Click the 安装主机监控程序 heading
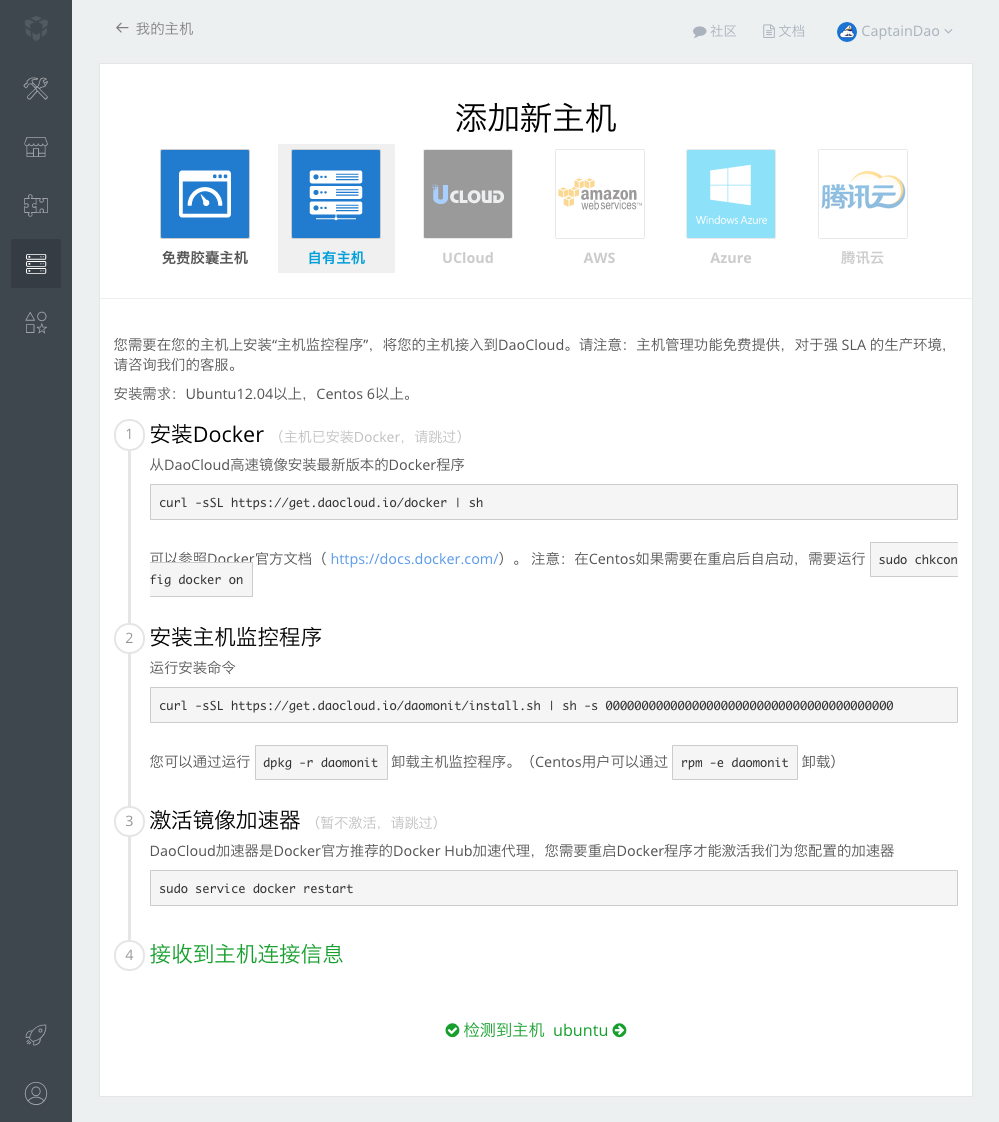Image resolution: width=999 pixels, height=1122 pixels. click(235, 637)
